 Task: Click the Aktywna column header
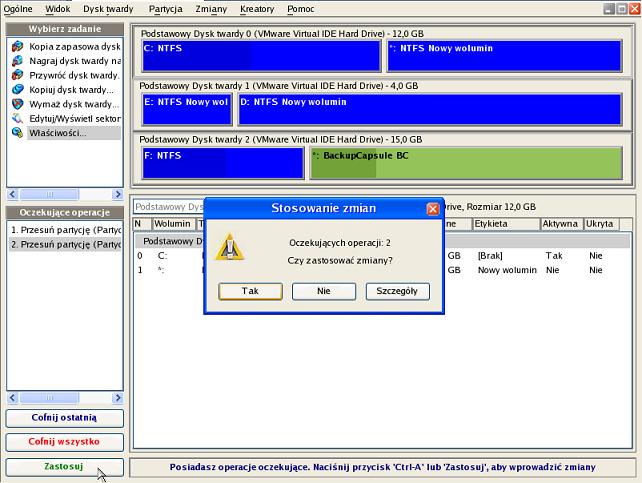(x=561, y=224)
